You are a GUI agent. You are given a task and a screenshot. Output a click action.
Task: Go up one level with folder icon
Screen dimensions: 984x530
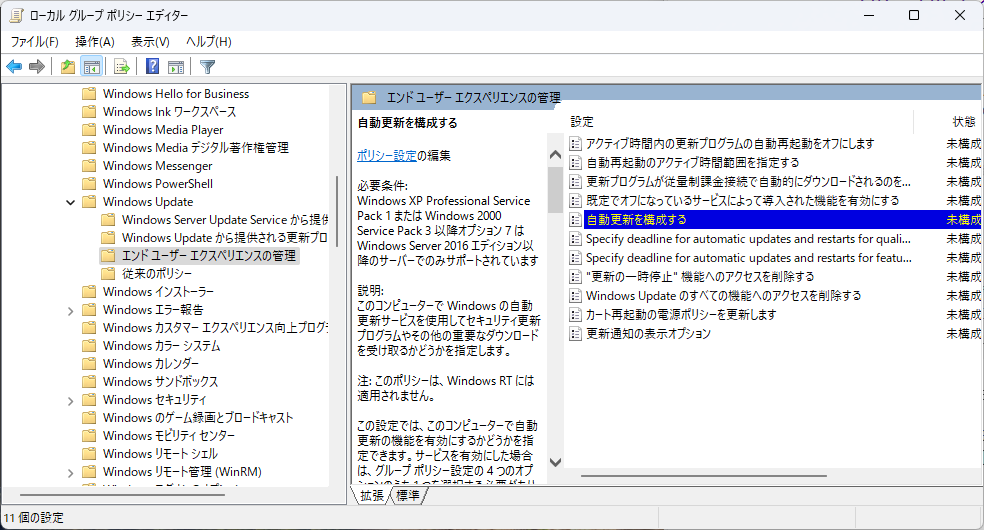(68, 66)
